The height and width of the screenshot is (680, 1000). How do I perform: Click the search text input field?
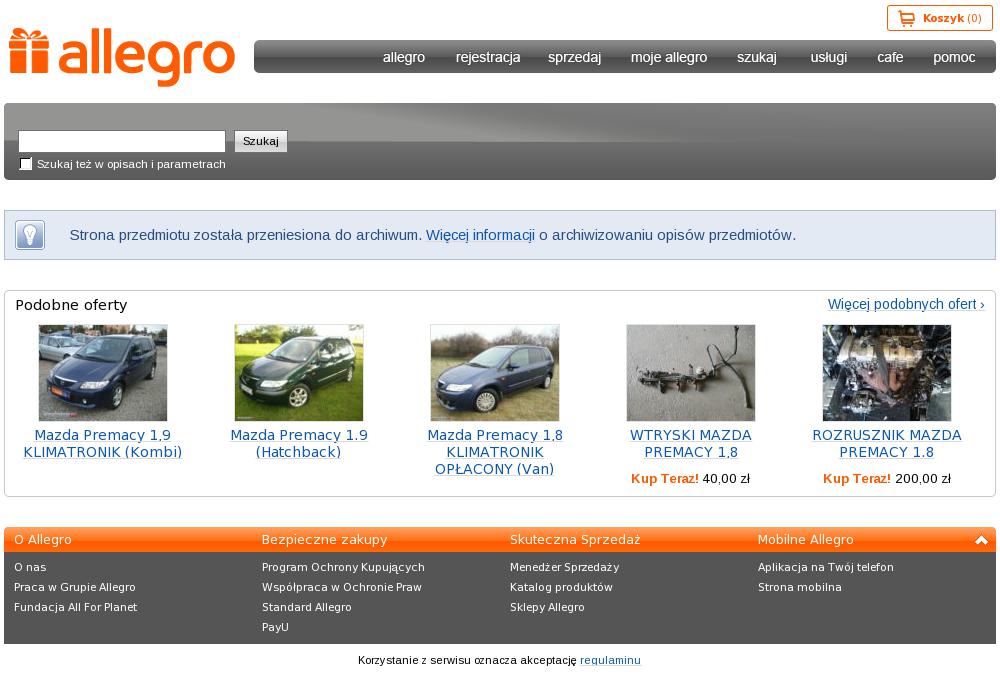[122, 141]
